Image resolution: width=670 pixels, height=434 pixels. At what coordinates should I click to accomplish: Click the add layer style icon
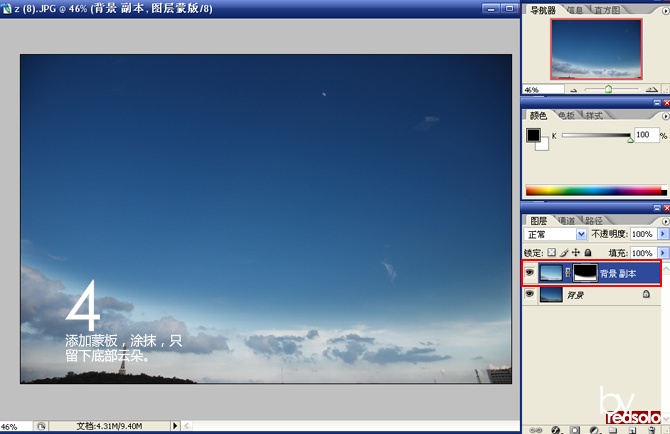pyautogui.click(x=555, y=430)
